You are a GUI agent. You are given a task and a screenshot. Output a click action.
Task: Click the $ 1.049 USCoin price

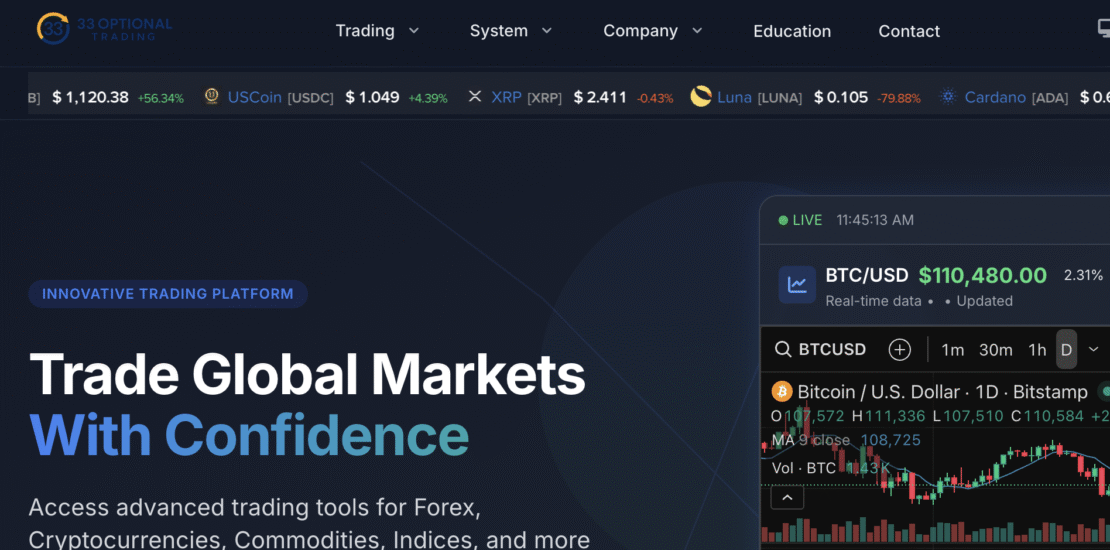coord(372,98)
